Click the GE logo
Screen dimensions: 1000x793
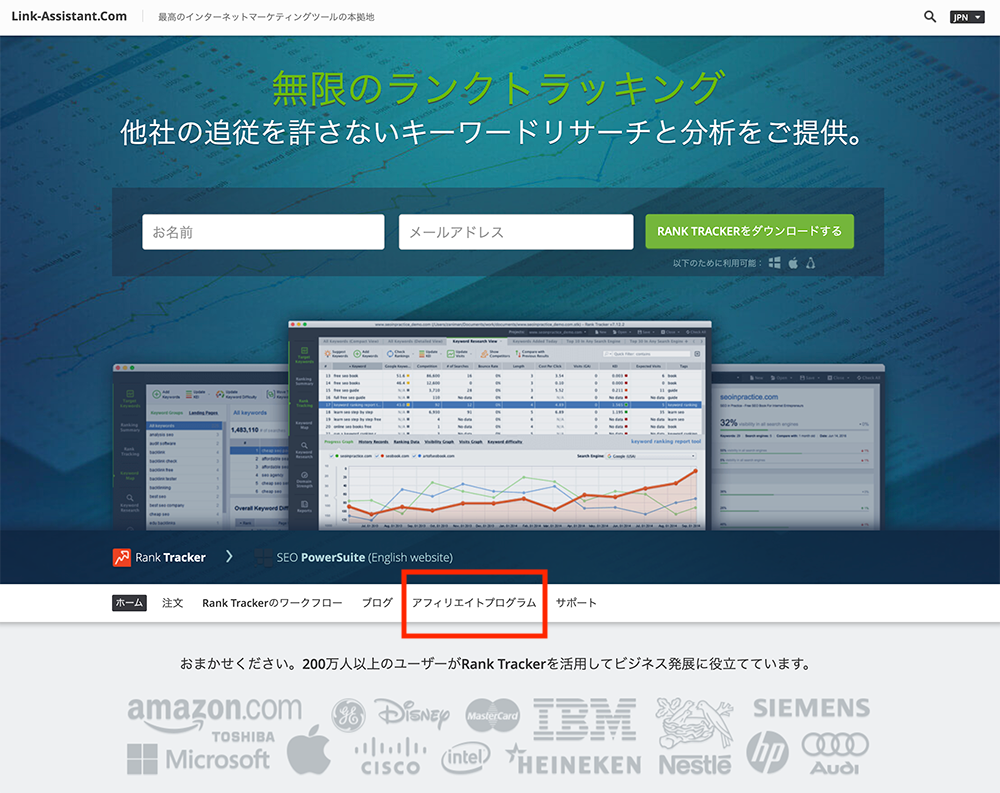coord(348,715)
